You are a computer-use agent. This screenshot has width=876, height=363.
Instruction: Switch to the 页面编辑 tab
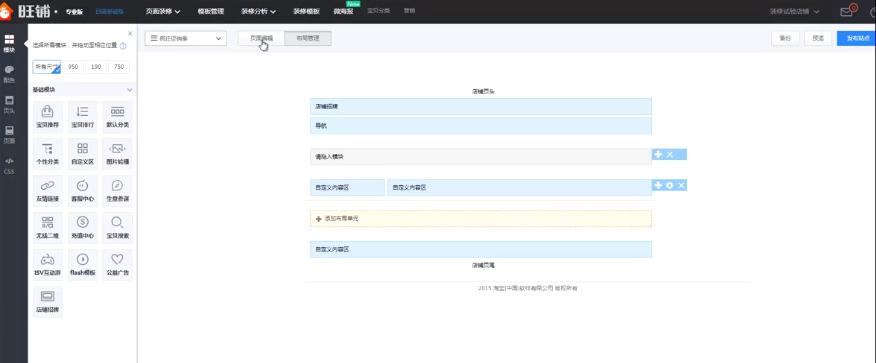pos(261,39)
